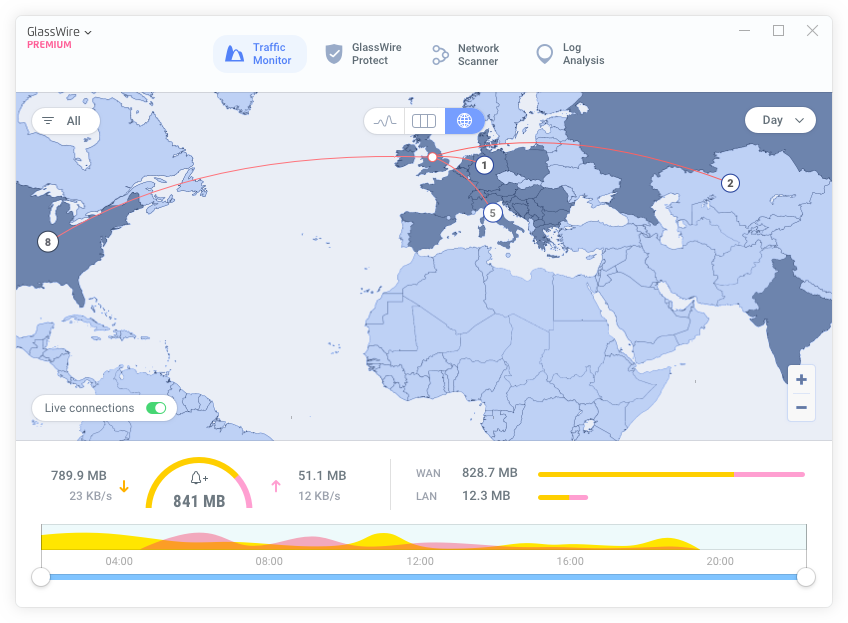Click the PREMIUM label under GlassWire
This screenshot has width=848, height=623.
coord(49,45)
